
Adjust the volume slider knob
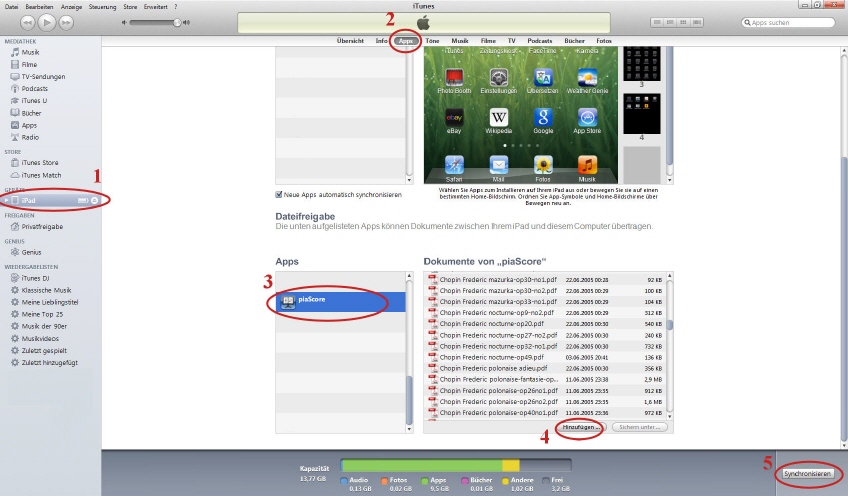[x=177, y=22]
